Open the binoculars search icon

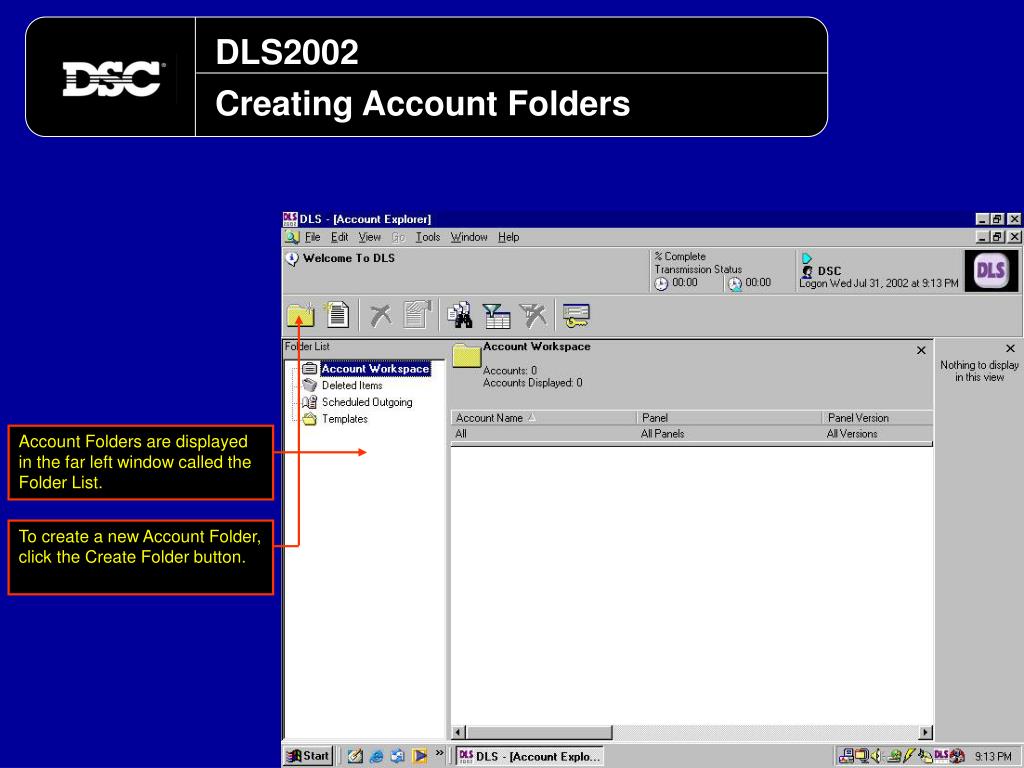(x=460, y=315)
